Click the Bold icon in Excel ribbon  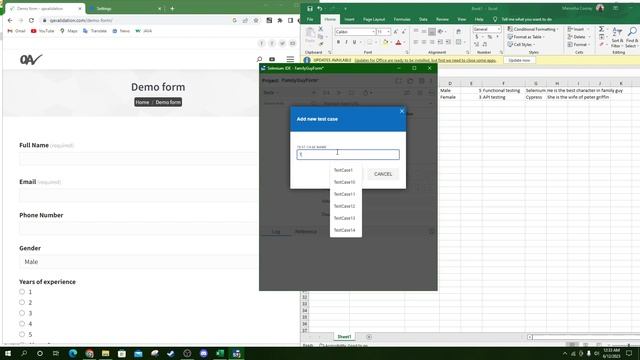point(338,42)
